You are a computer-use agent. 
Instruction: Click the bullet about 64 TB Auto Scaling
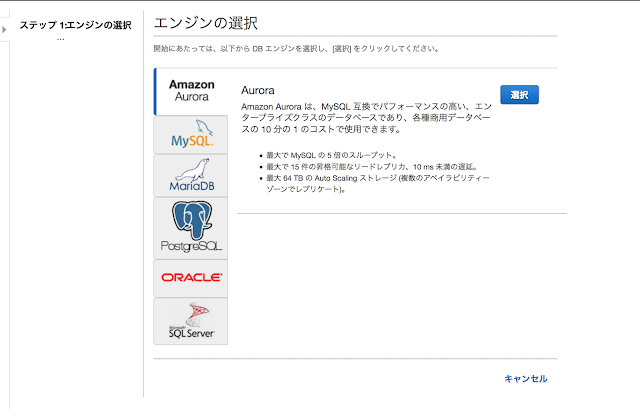[378, 184]
